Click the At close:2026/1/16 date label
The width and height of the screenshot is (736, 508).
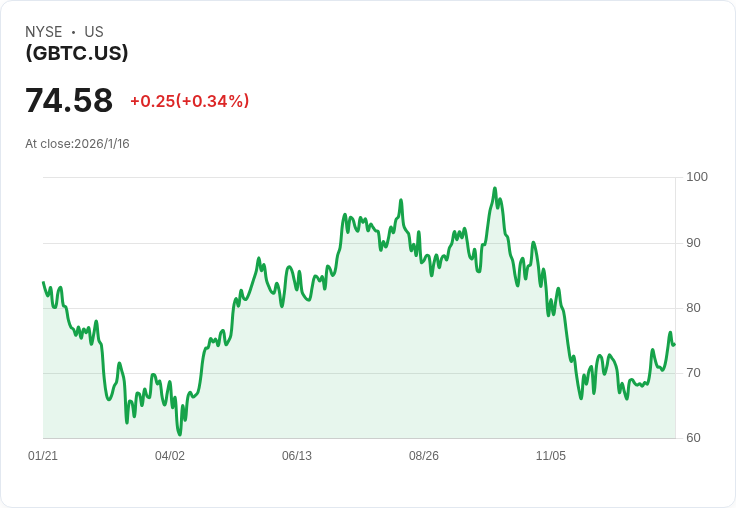click(x=77, y=144)
